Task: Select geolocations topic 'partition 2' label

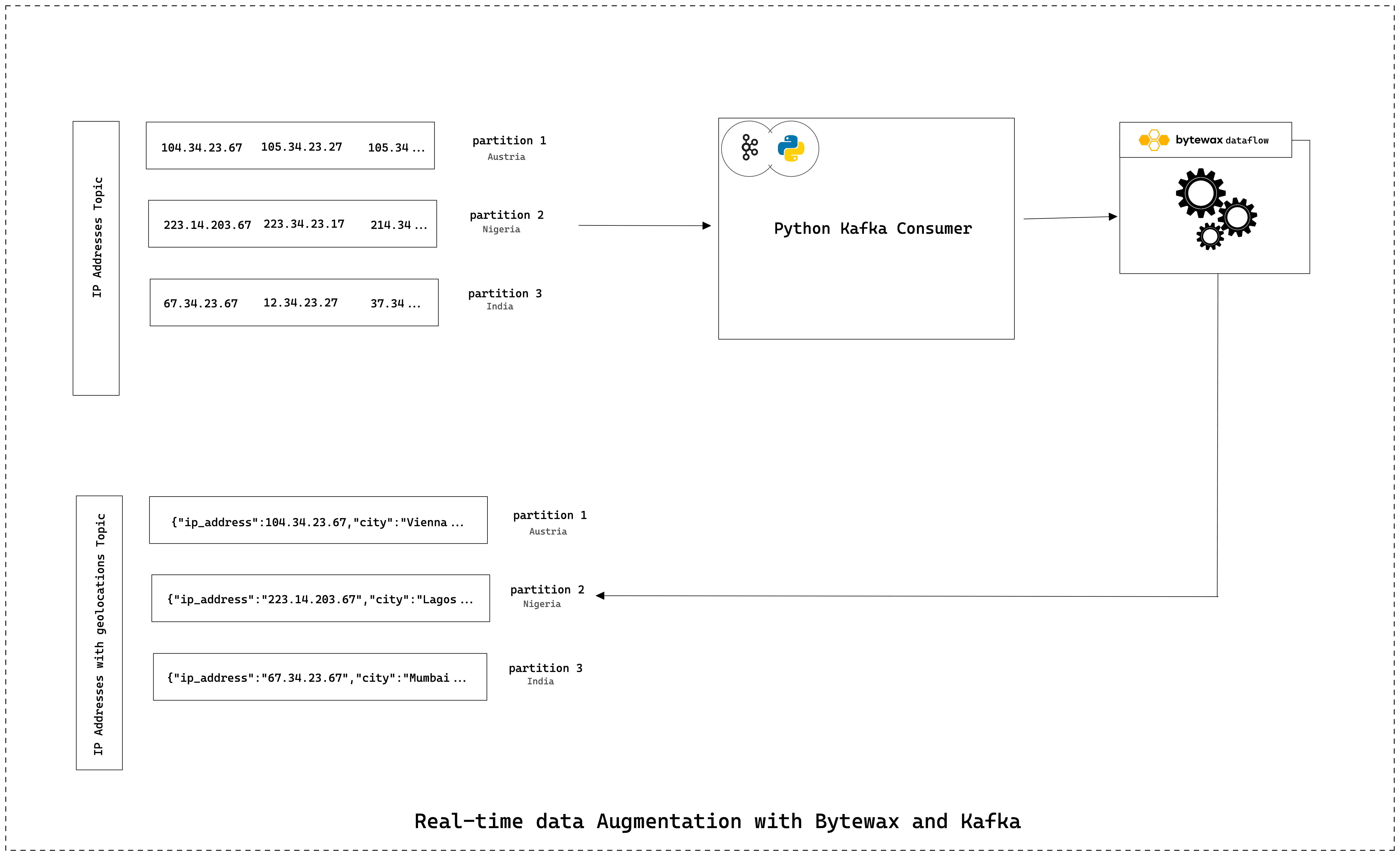Action: pyautogui.click(x=547, y=590)
